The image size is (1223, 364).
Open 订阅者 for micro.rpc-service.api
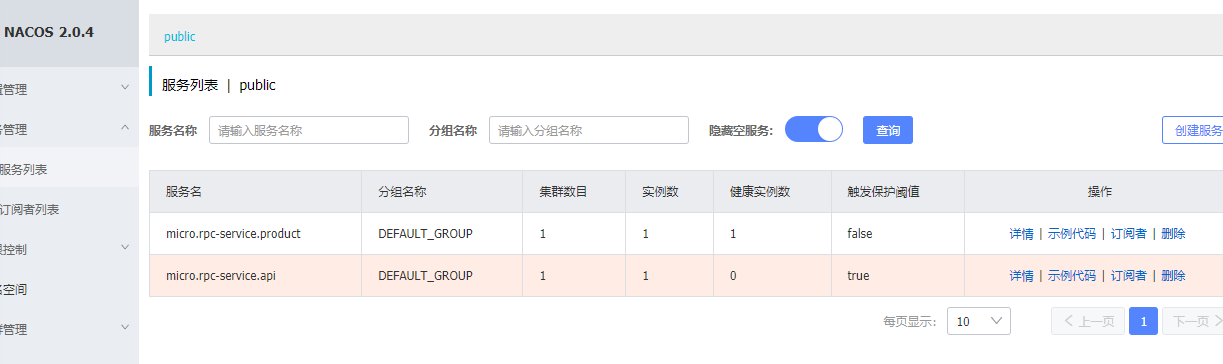1129,276
